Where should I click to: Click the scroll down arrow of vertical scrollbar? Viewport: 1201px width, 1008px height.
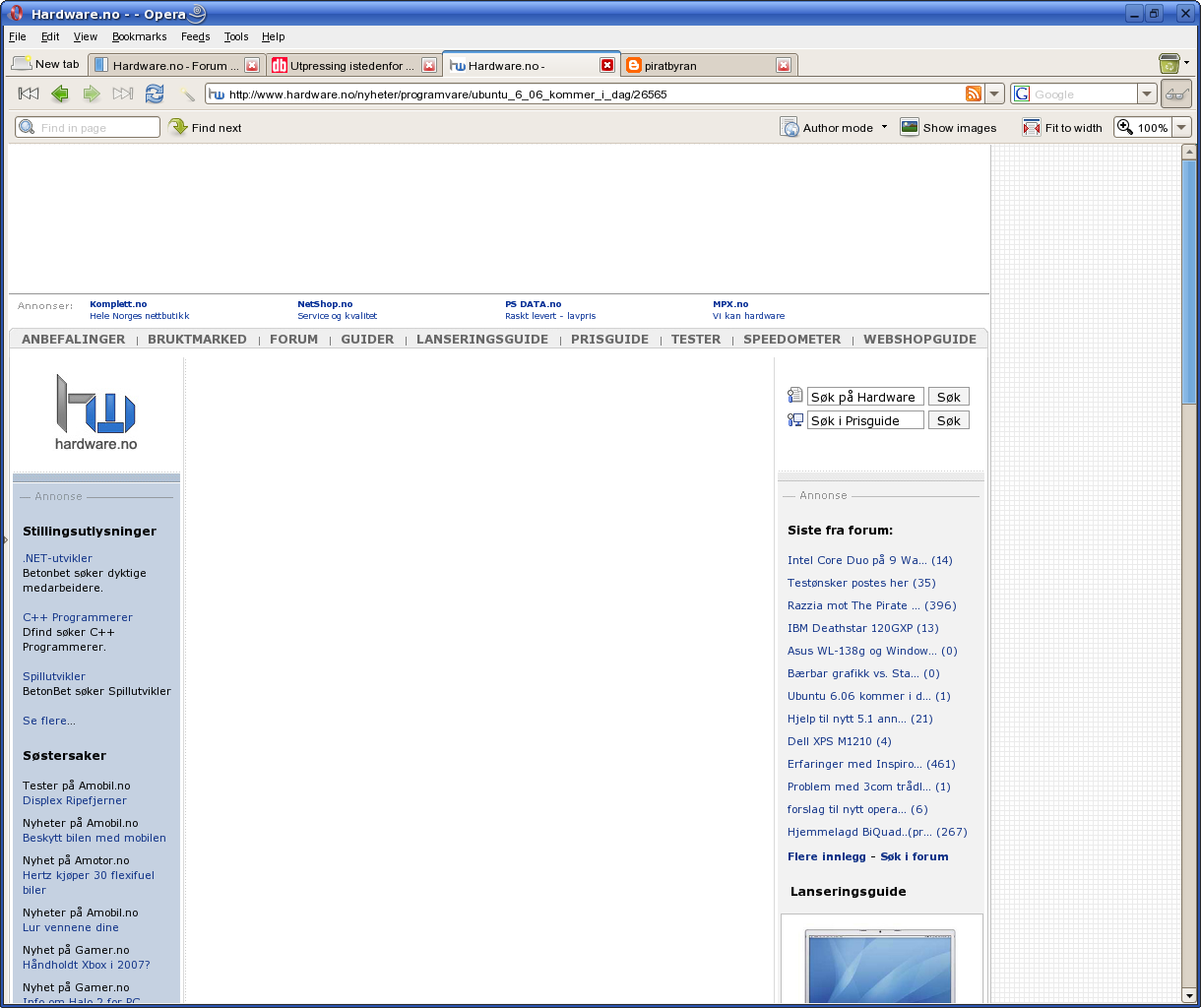click(x=1189, y=994)
